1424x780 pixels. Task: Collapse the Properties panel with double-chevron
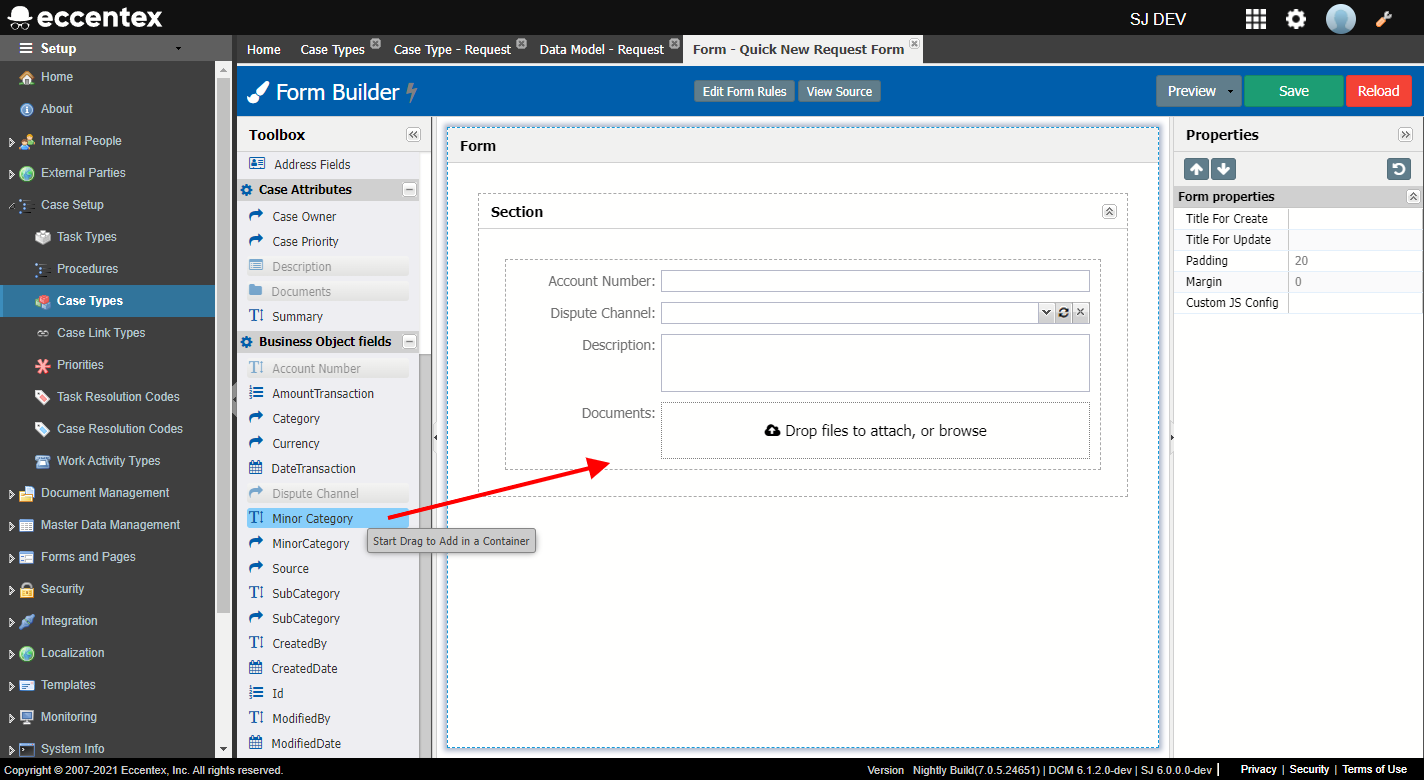coord(1405,135)
